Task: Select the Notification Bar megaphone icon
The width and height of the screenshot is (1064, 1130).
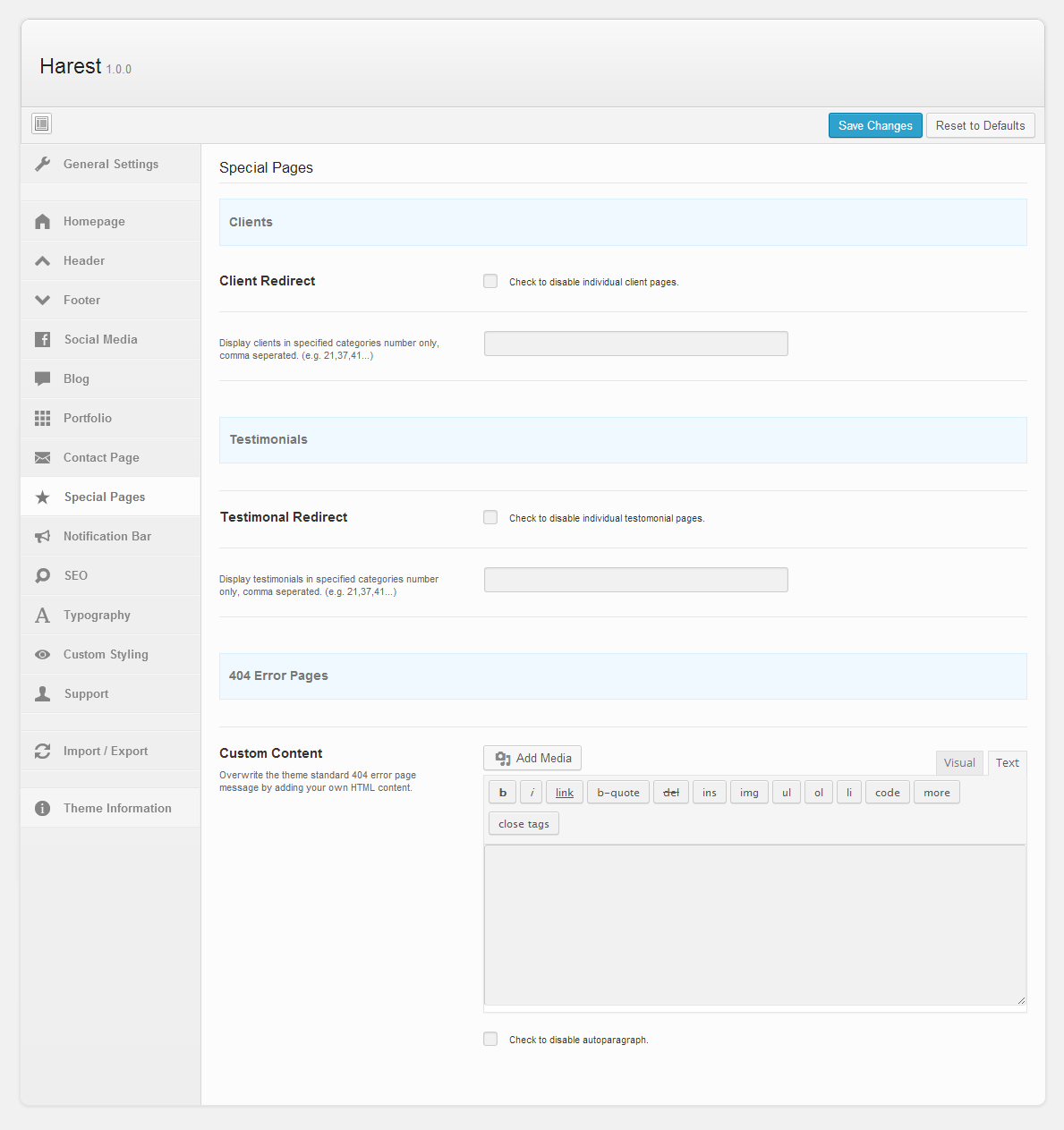Action: (x=42, y=536)
